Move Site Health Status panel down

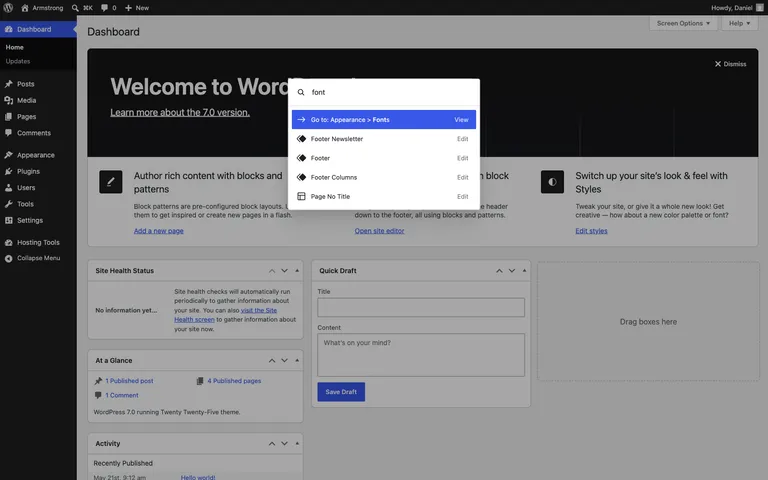(x=285, y=271)
